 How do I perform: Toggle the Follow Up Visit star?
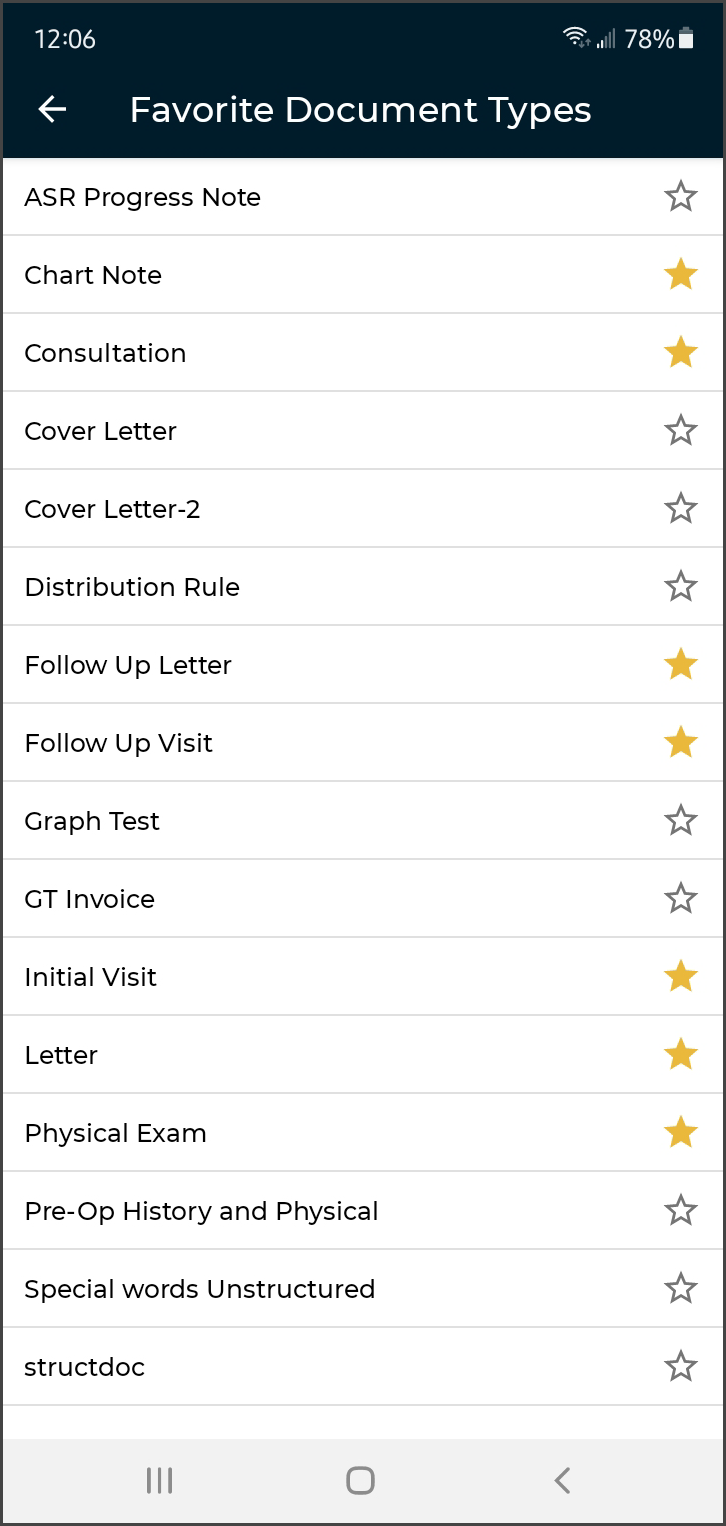tap(680, 743)
